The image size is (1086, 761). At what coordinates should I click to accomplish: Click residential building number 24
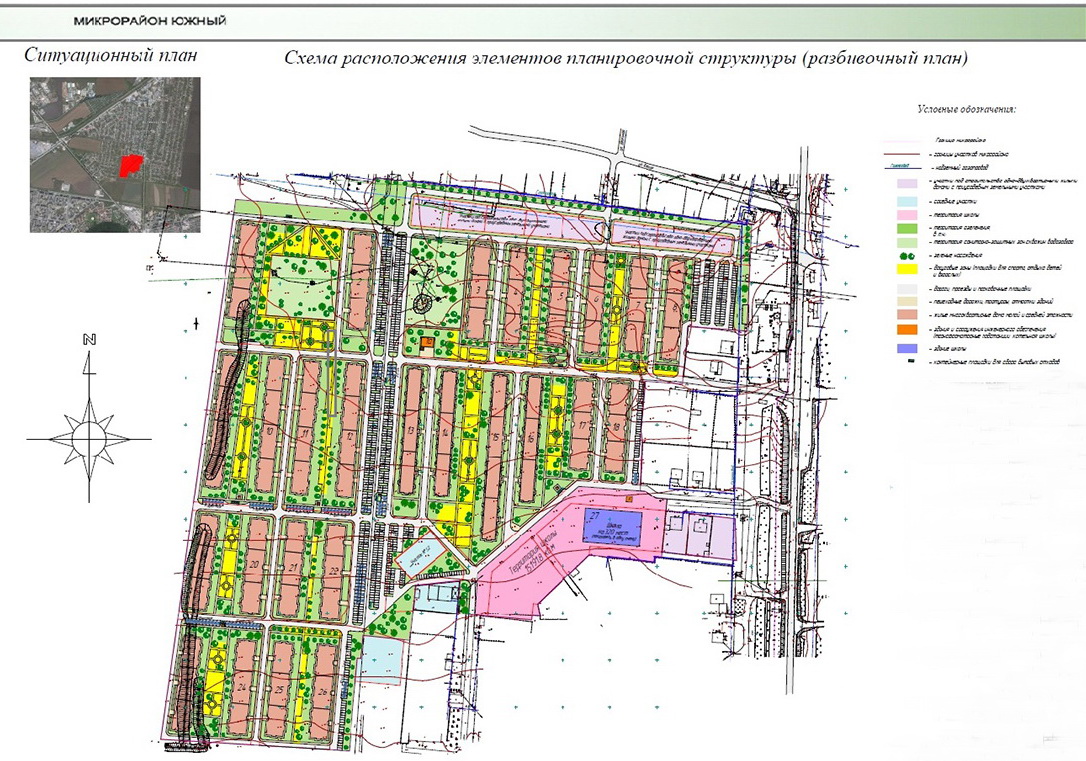(x=242, y=688)
